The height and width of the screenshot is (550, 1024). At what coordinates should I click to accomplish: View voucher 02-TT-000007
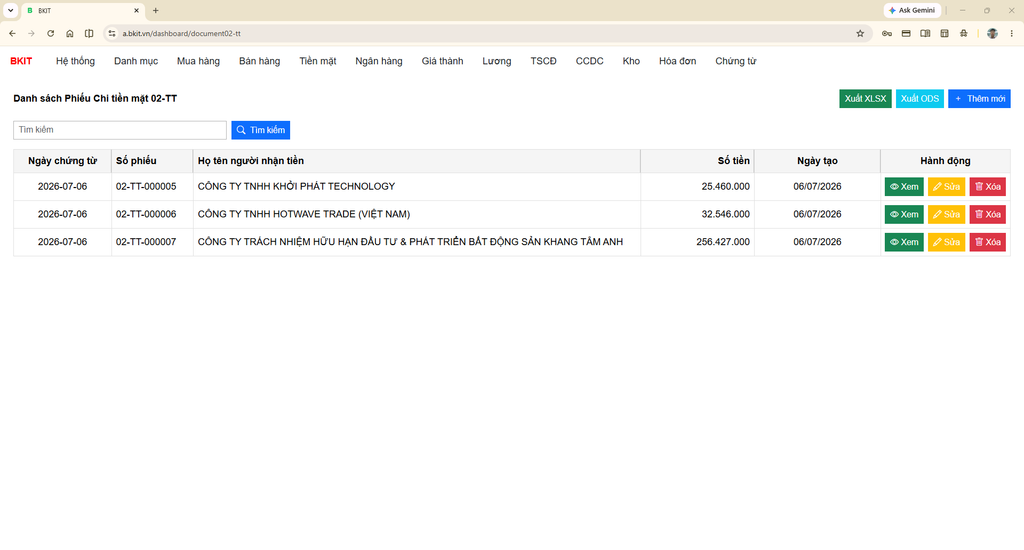(x=904, y=242)
